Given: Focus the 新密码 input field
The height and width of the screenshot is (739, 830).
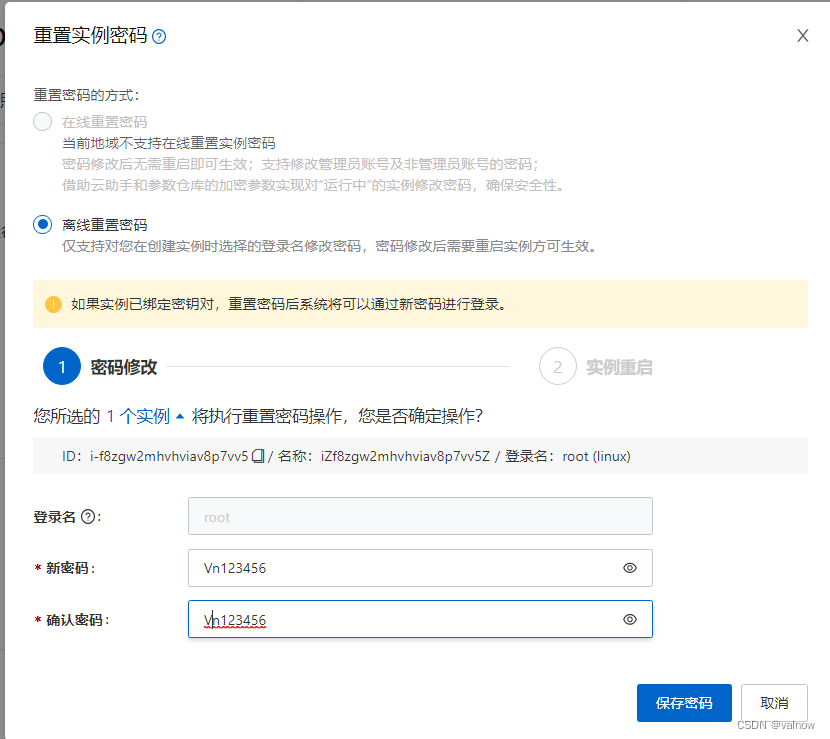Looking at the screenshot, I should click(x=420, y=568).
